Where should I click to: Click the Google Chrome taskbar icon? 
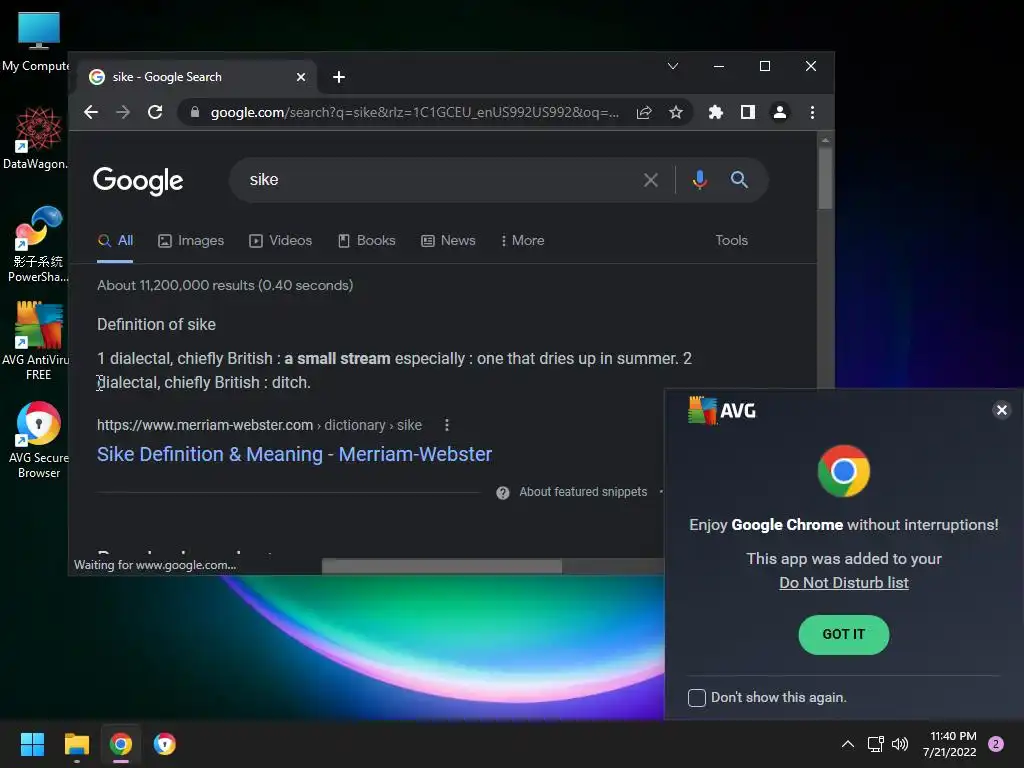(x=121, y=744)
